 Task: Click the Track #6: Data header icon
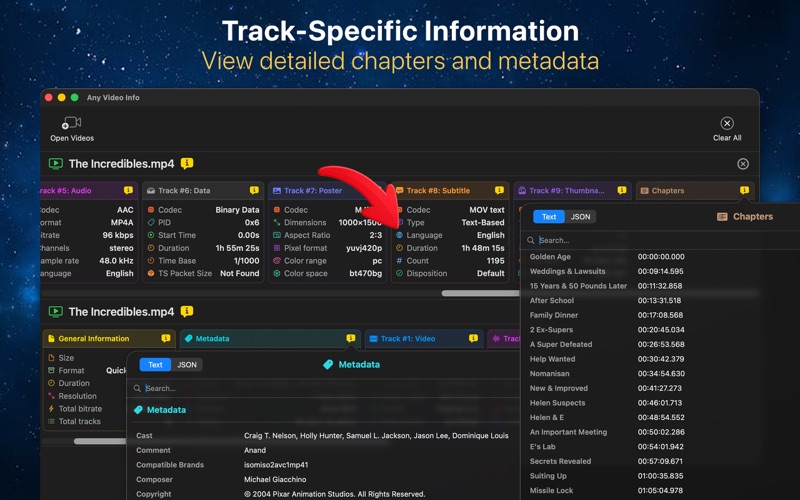(x=151, y=190)
